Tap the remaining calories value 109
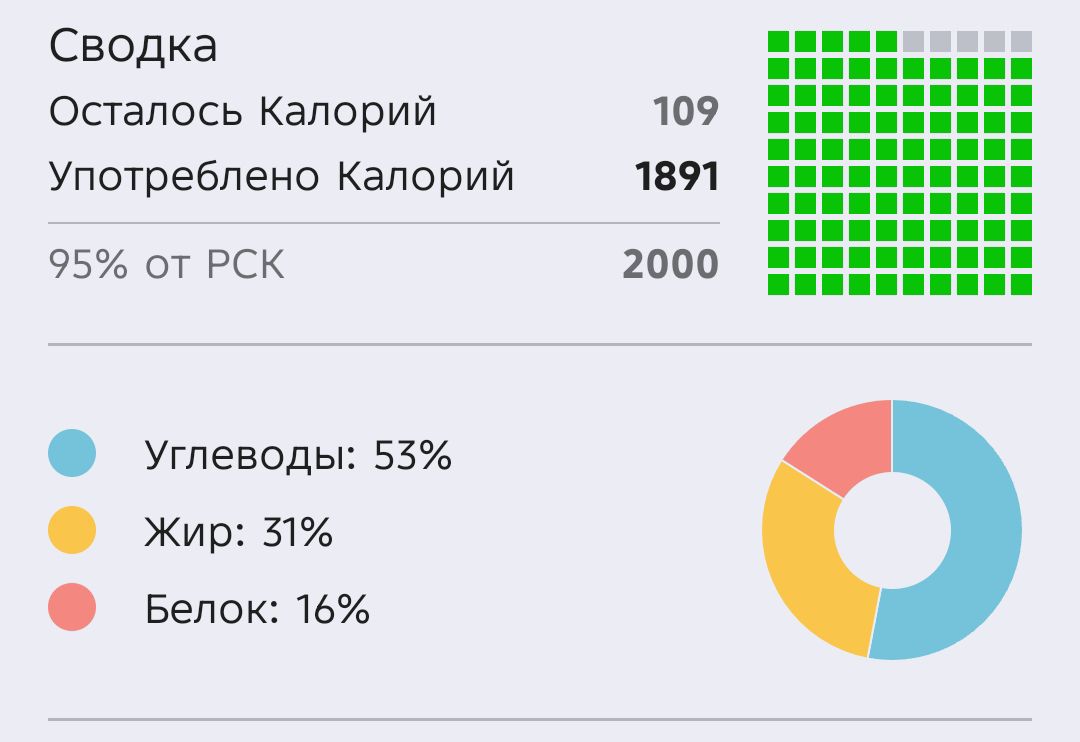Viewport: 1080px width, 742px height. pyautogui.click(x=685, y=111)
